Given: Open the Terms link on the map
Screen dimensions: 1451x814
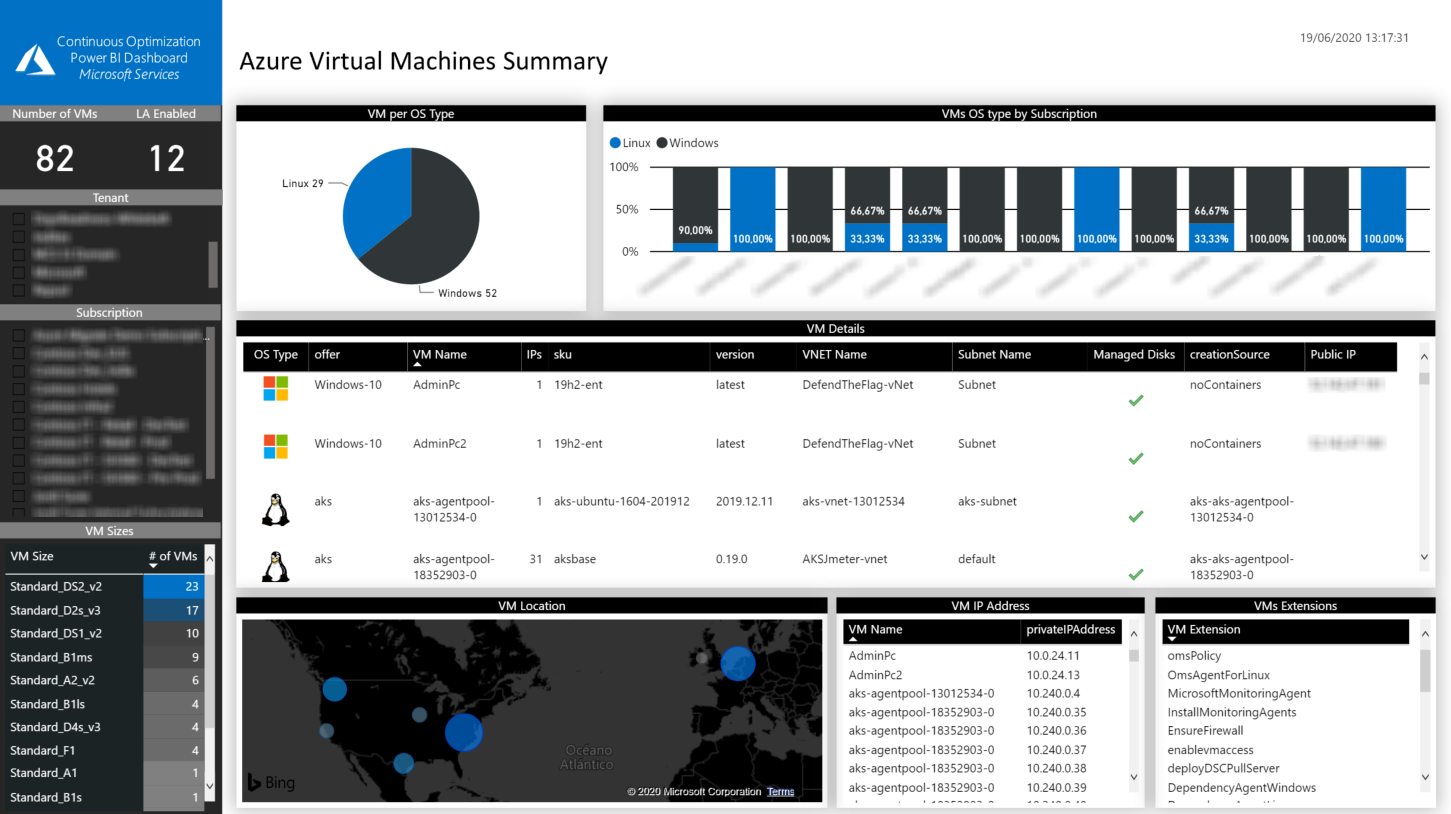Looking at the screenshot, I should click(780, 792).
